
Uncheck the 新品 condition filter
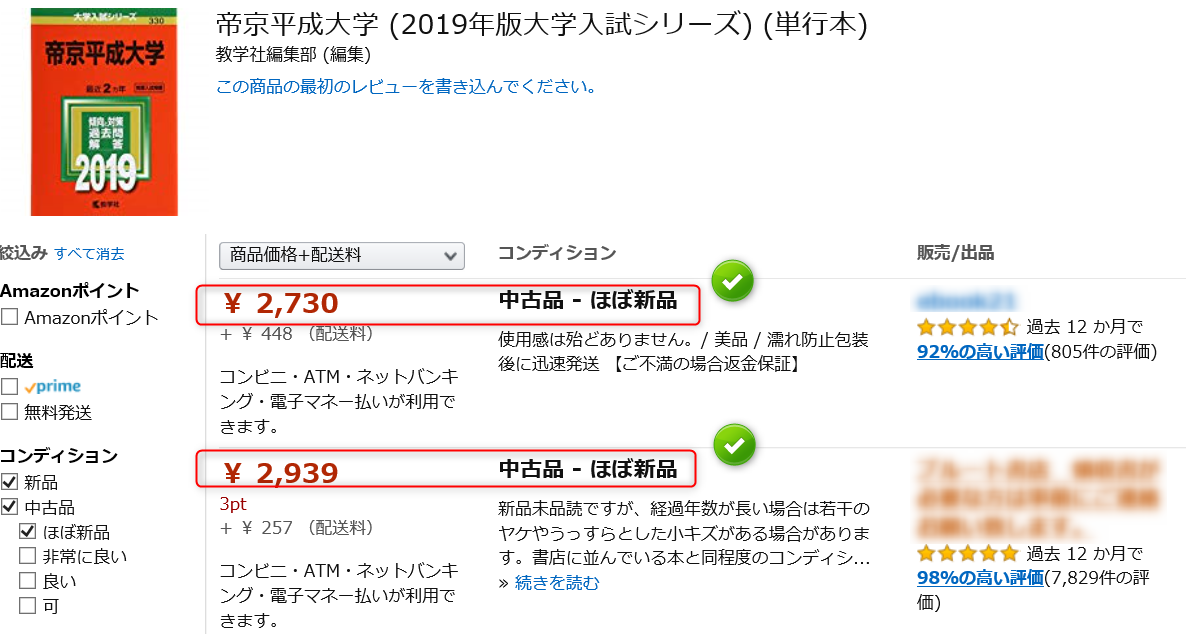8,480
